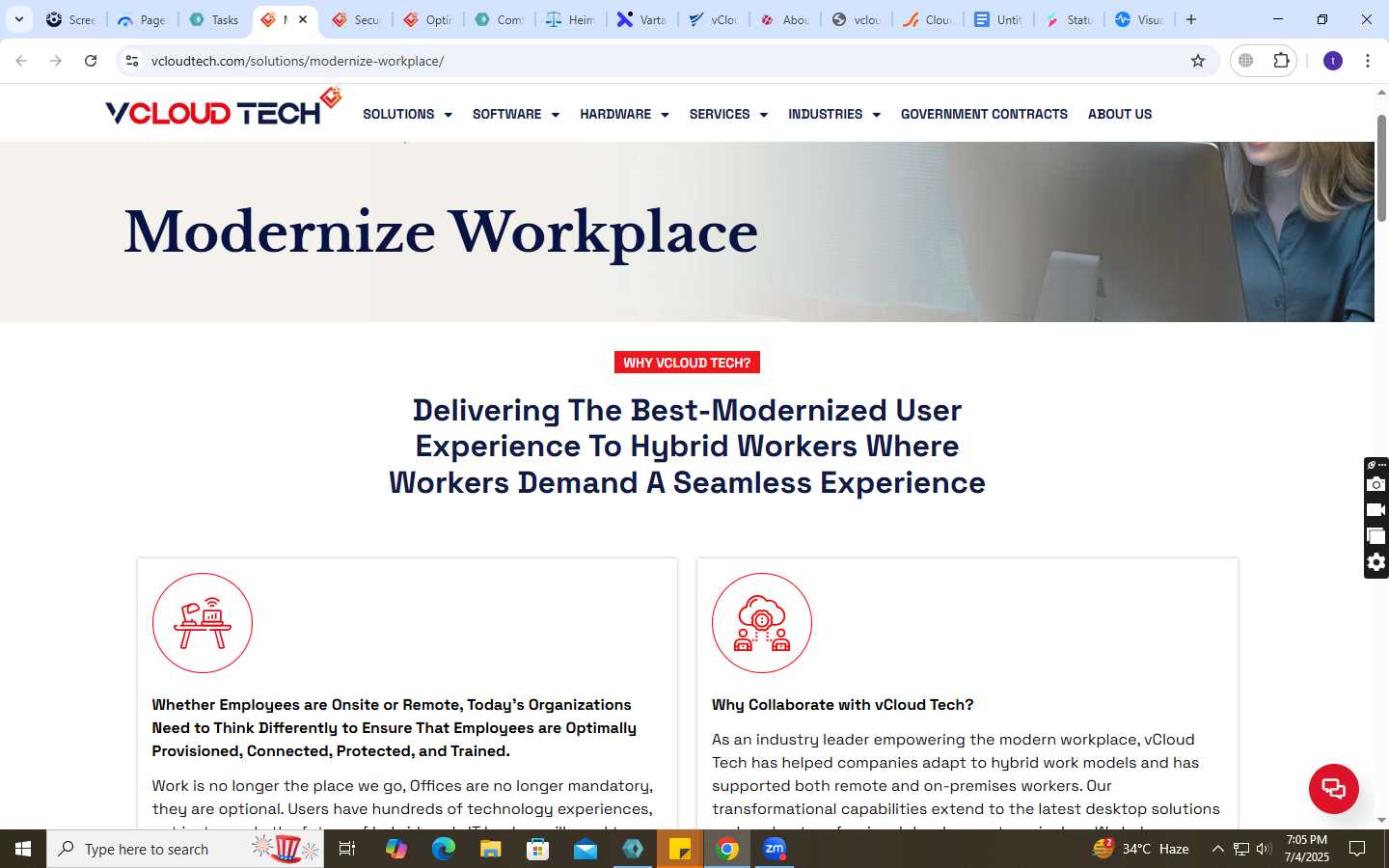Open Zoom from the taskbar
This screenshot has width=1389, height=868.
point(775,849)
